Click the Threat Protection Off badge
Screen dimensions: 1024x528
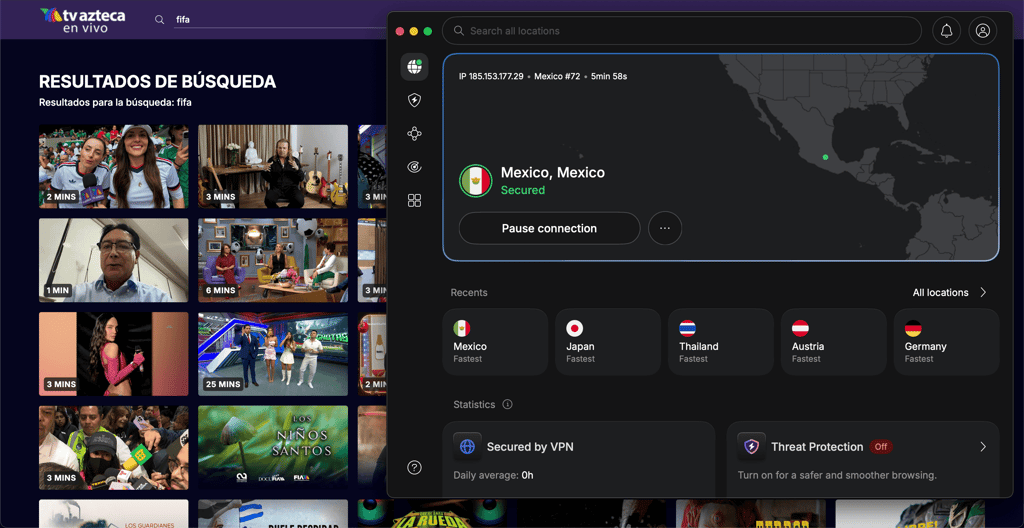pos(881,447)
